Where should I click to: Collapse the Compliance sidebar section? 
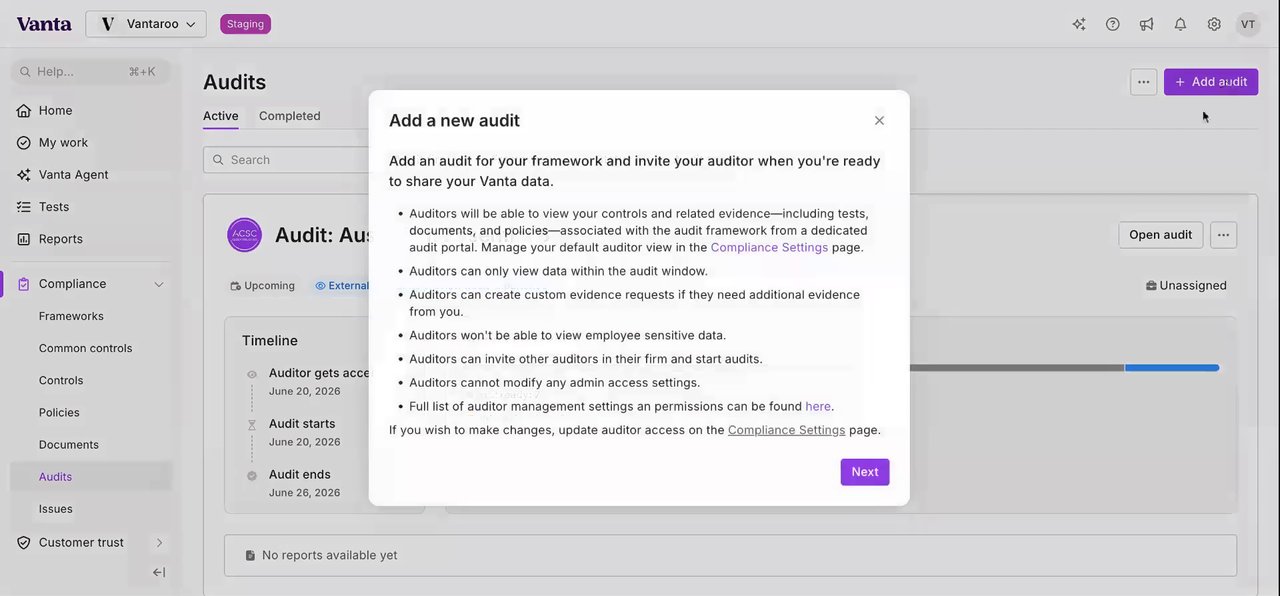[158, 284]
